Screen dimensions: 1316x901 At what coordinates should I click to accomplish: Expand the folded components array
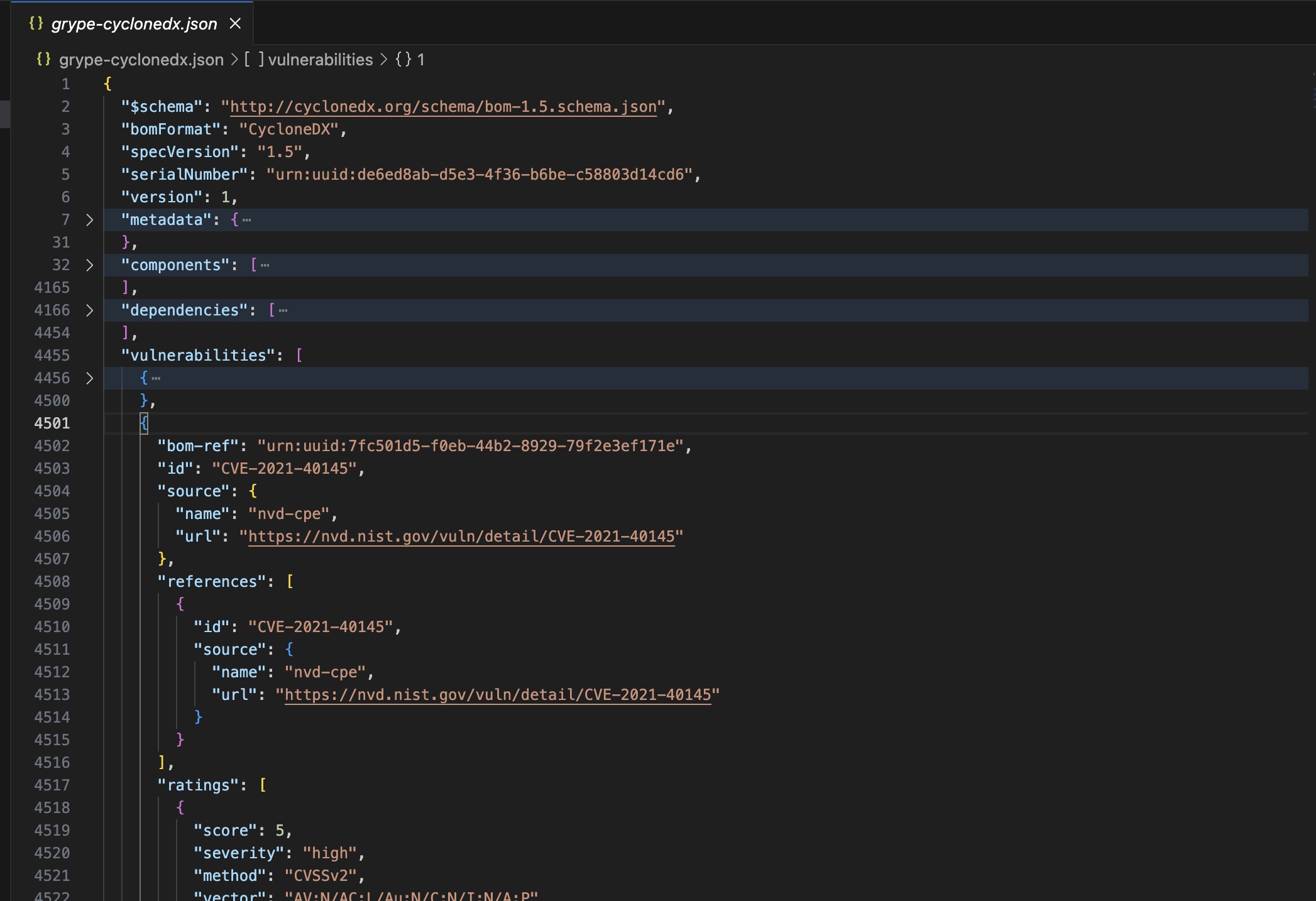89,265
